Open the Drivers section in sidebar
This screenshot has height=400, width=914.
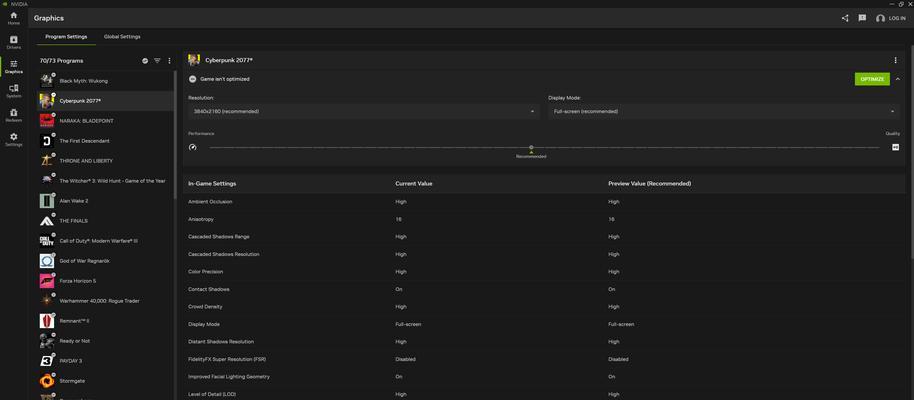pos(13,42)
